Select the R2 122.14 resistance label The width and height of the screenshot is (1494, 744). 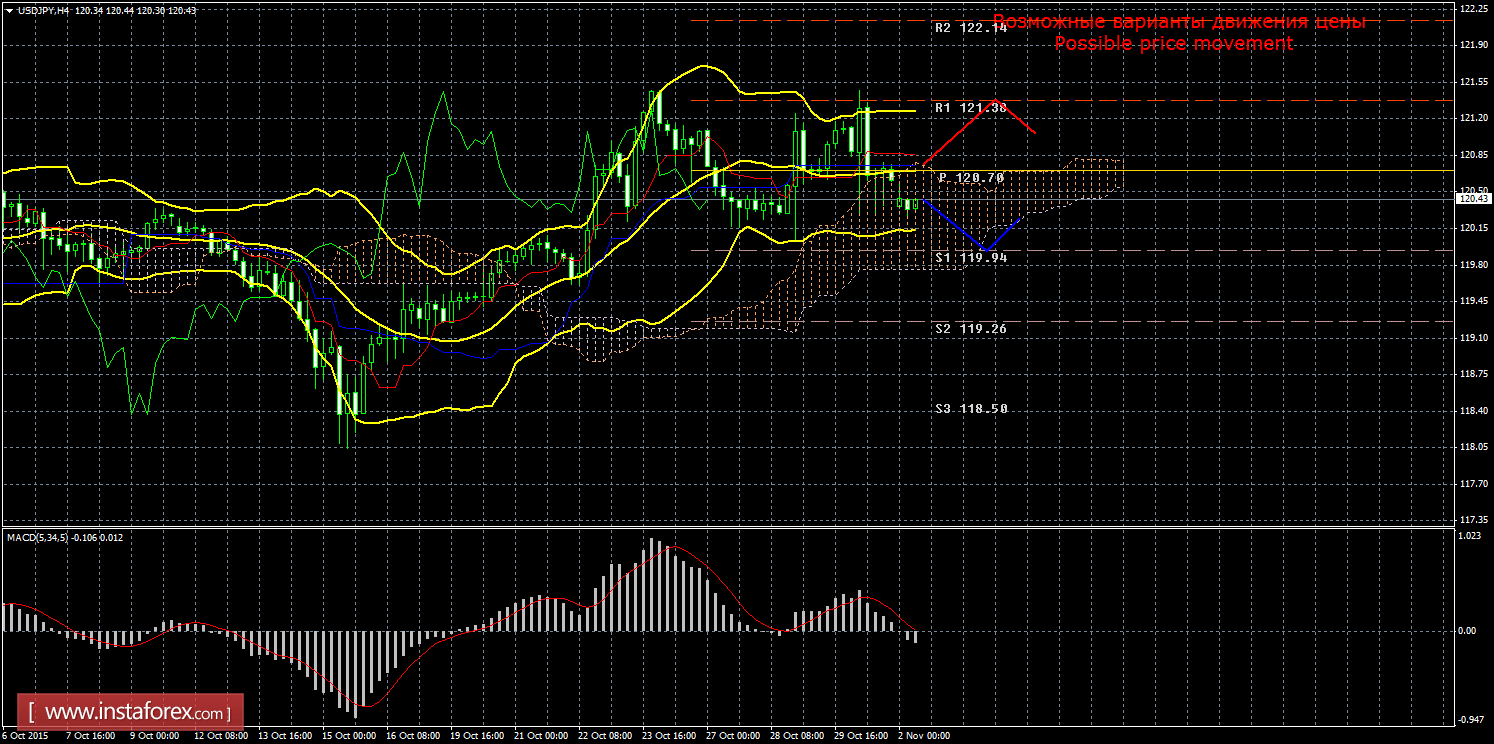pyautogui.click(x=971, y=28)
